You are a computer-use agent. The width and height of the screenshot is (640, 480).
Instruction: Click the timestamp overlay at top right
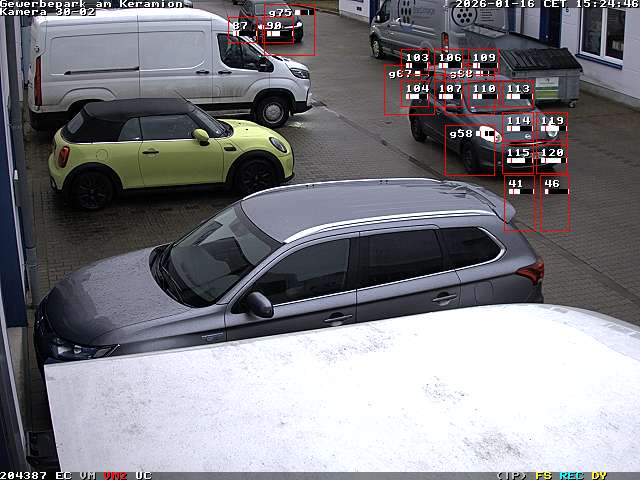click(546, 5)
